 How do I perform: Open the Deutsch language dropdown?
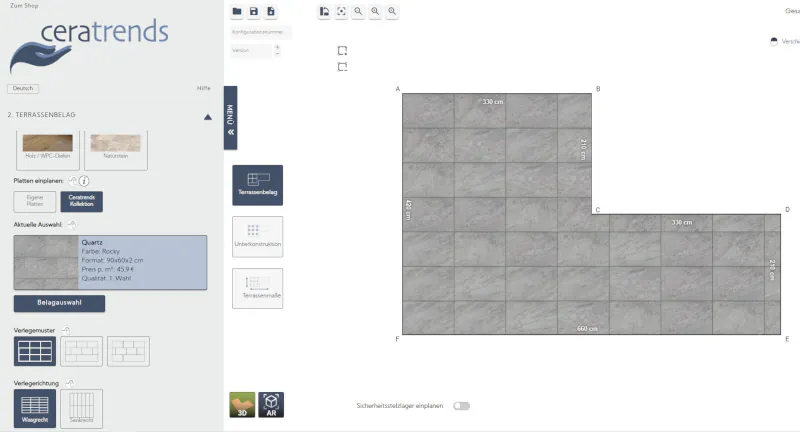click(24, 88)
